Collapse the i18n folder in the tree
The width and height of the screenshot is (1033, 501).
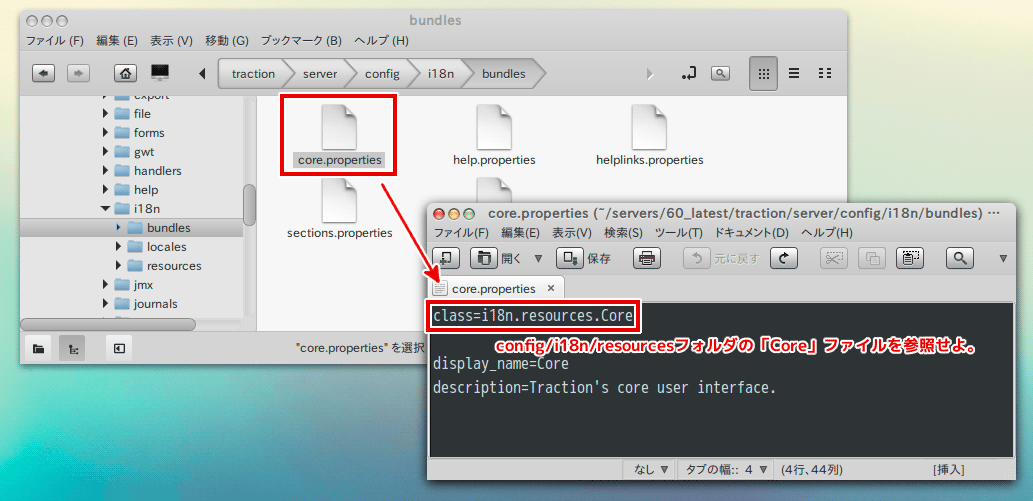tap(105, 209)
